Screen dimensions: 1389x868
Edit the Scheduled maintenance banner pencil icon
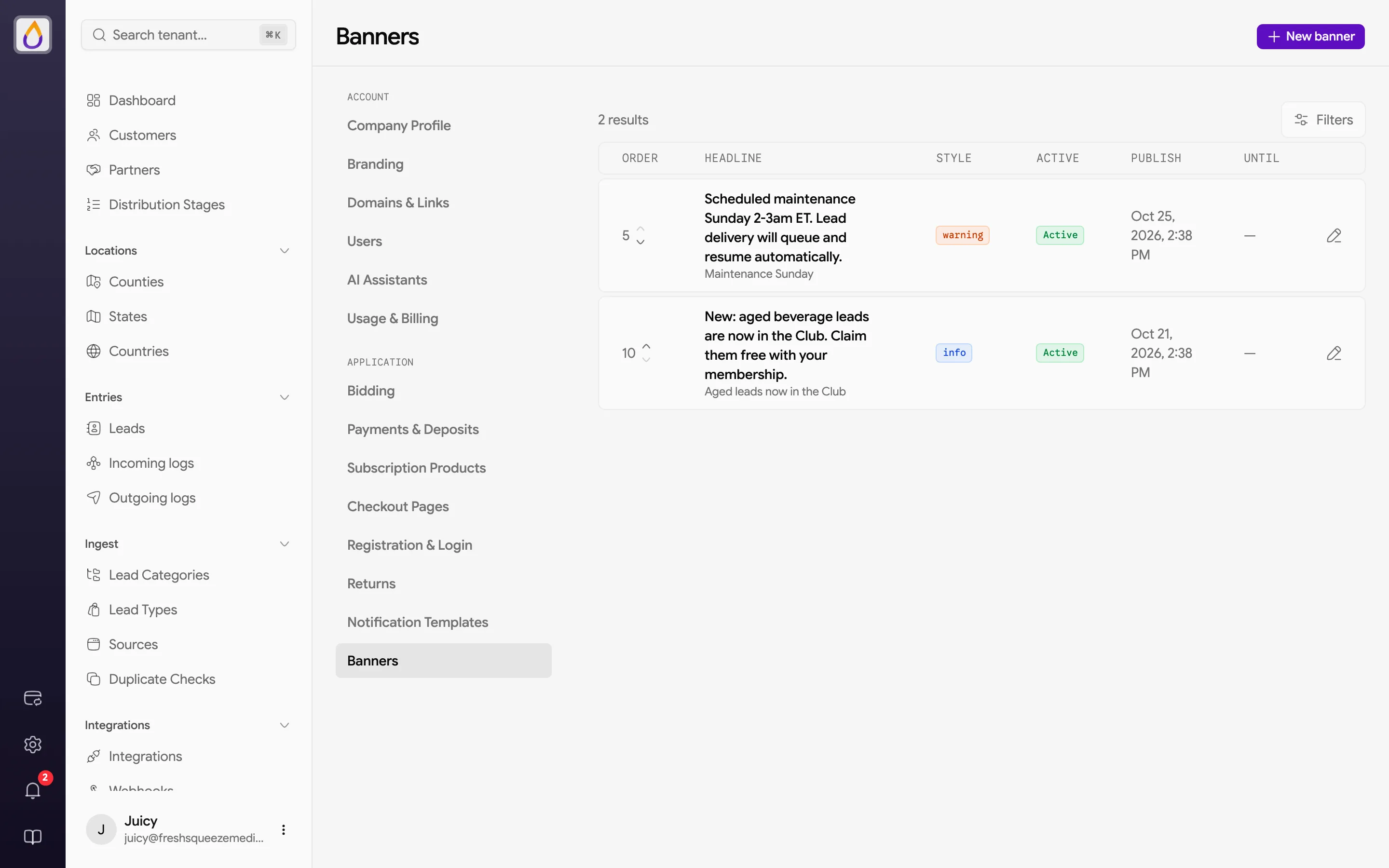tap(1334, 235)
